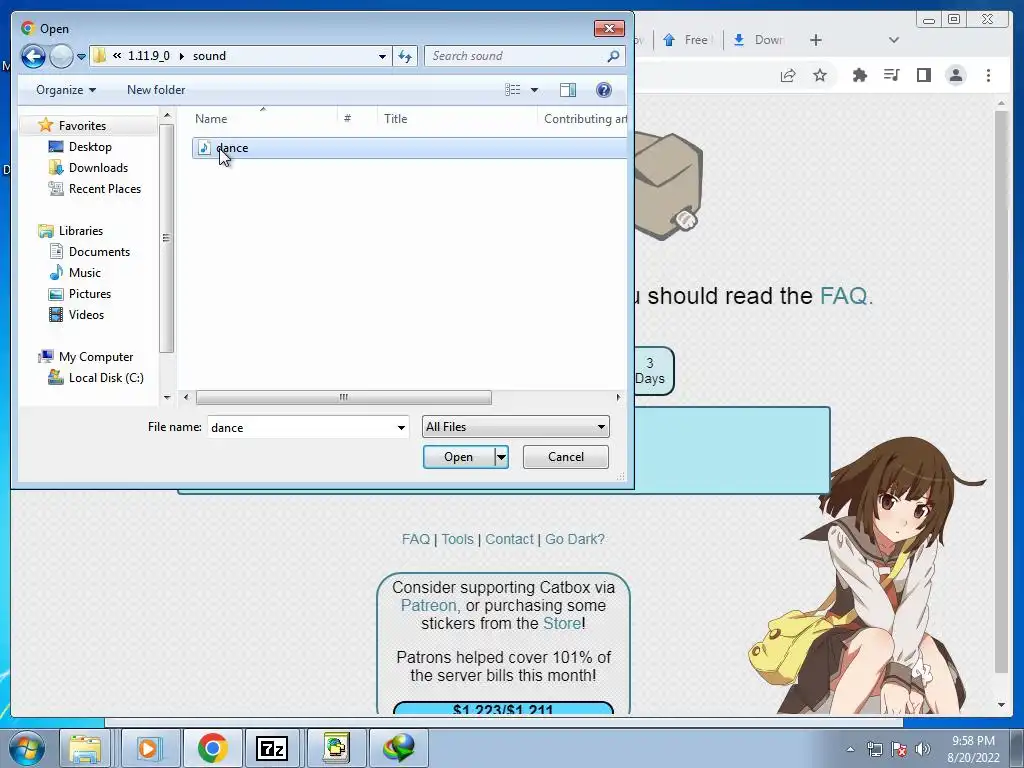Close the Open dialog
The height and width of the screenshot is (768, 1024).
(609, 28)
